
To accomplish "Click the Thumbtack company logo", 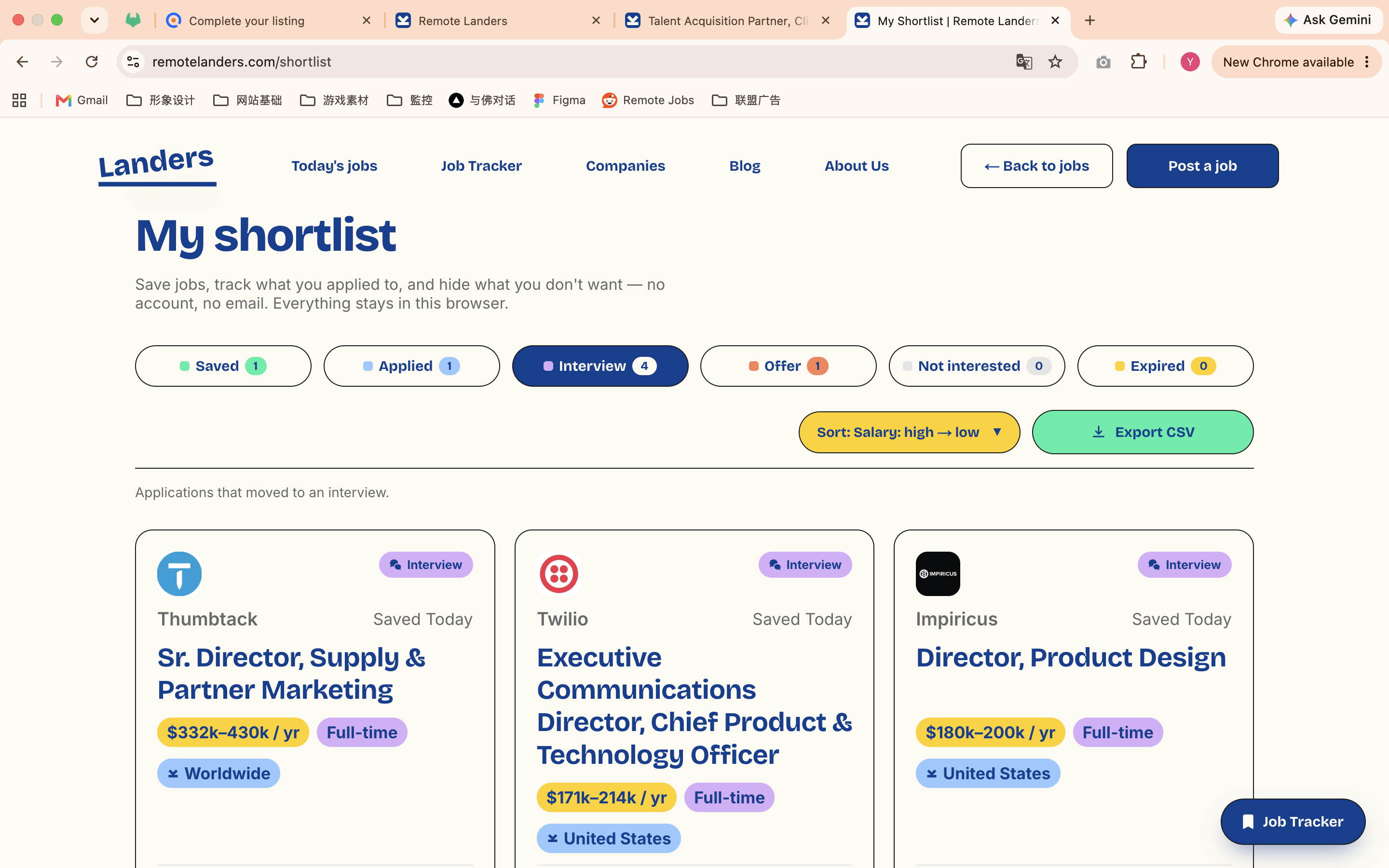I will coord(179,573).
